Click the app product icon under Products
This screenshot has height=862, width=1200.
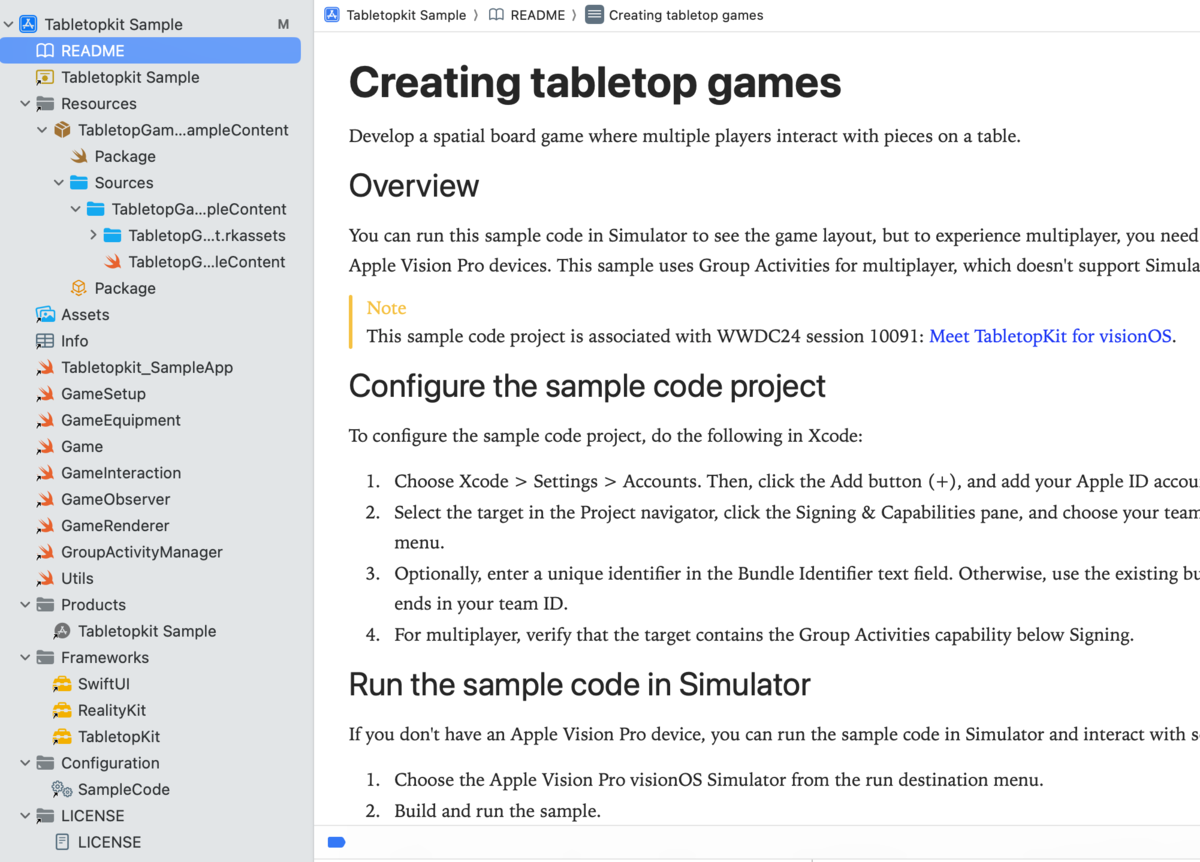61,631
